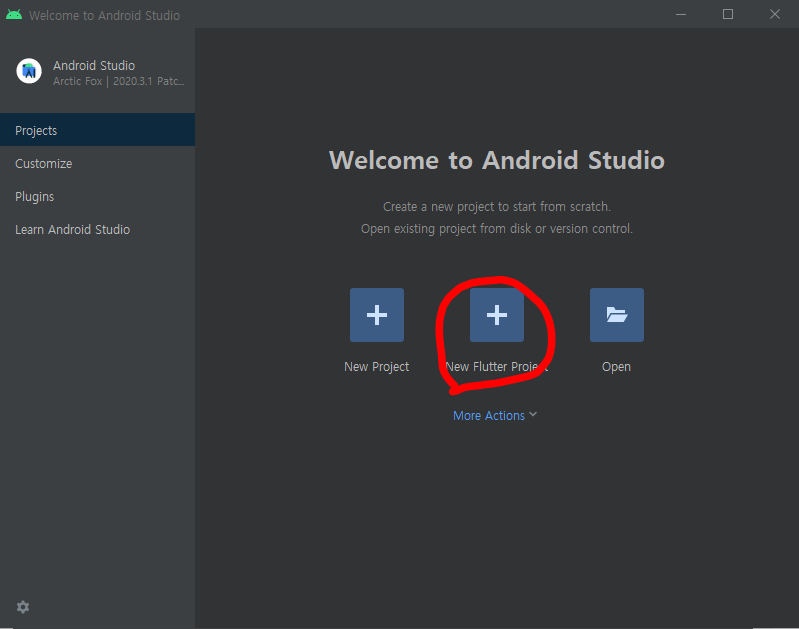
Task: Open the settings gear in the sidebar
Action: click(x=23, y=607)
